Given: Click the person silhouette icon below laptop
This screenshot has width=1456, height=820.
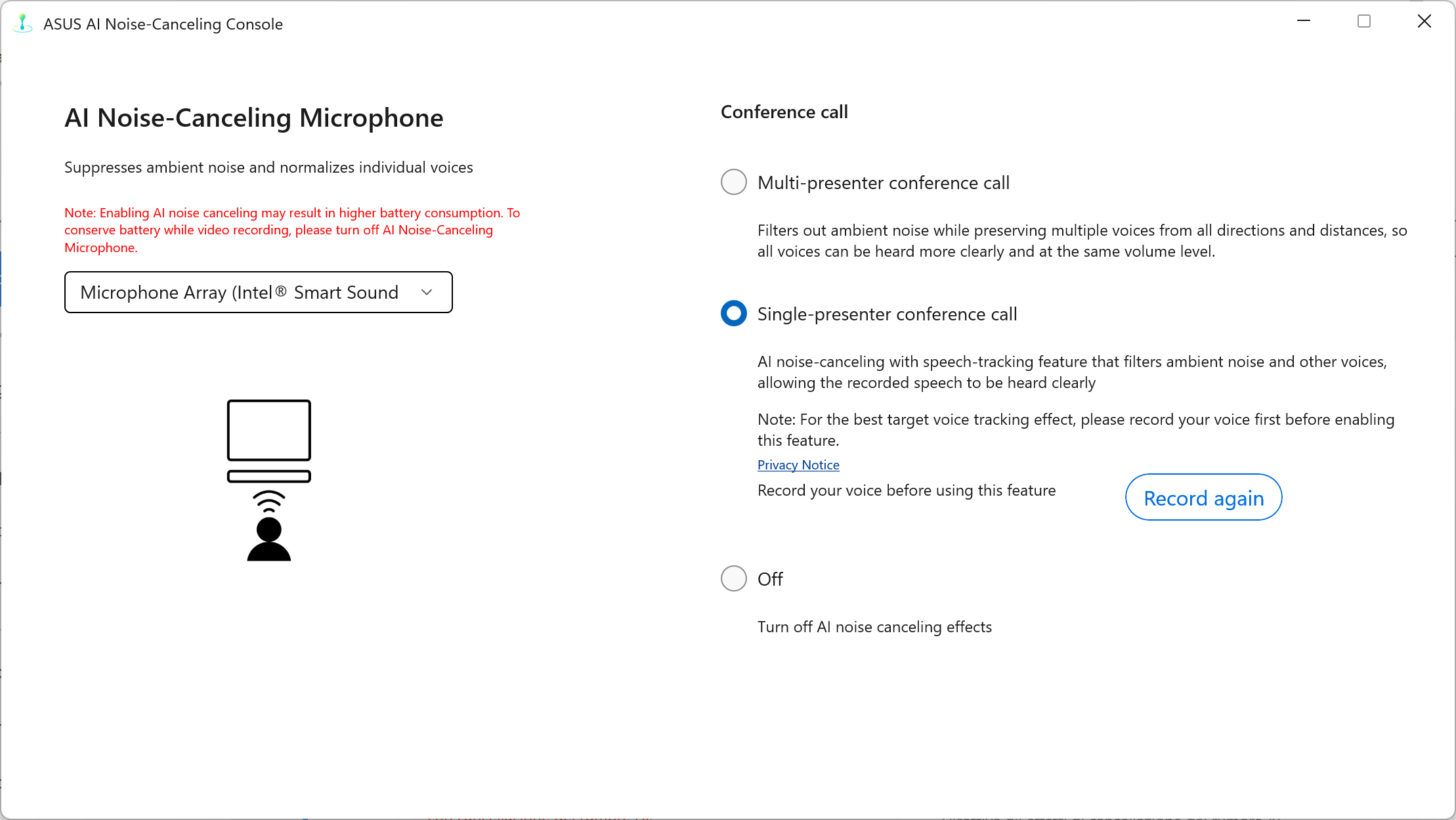Looking at the screenshot, I should tap(269, 540).
